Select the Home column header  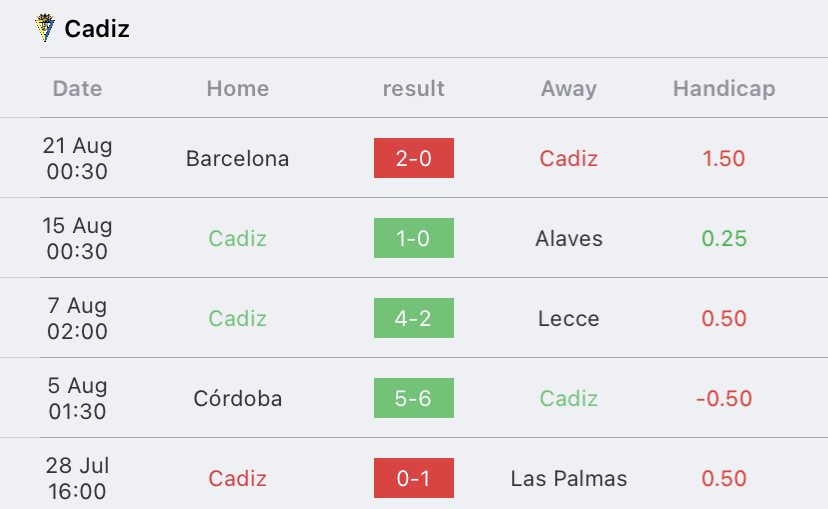238,88
